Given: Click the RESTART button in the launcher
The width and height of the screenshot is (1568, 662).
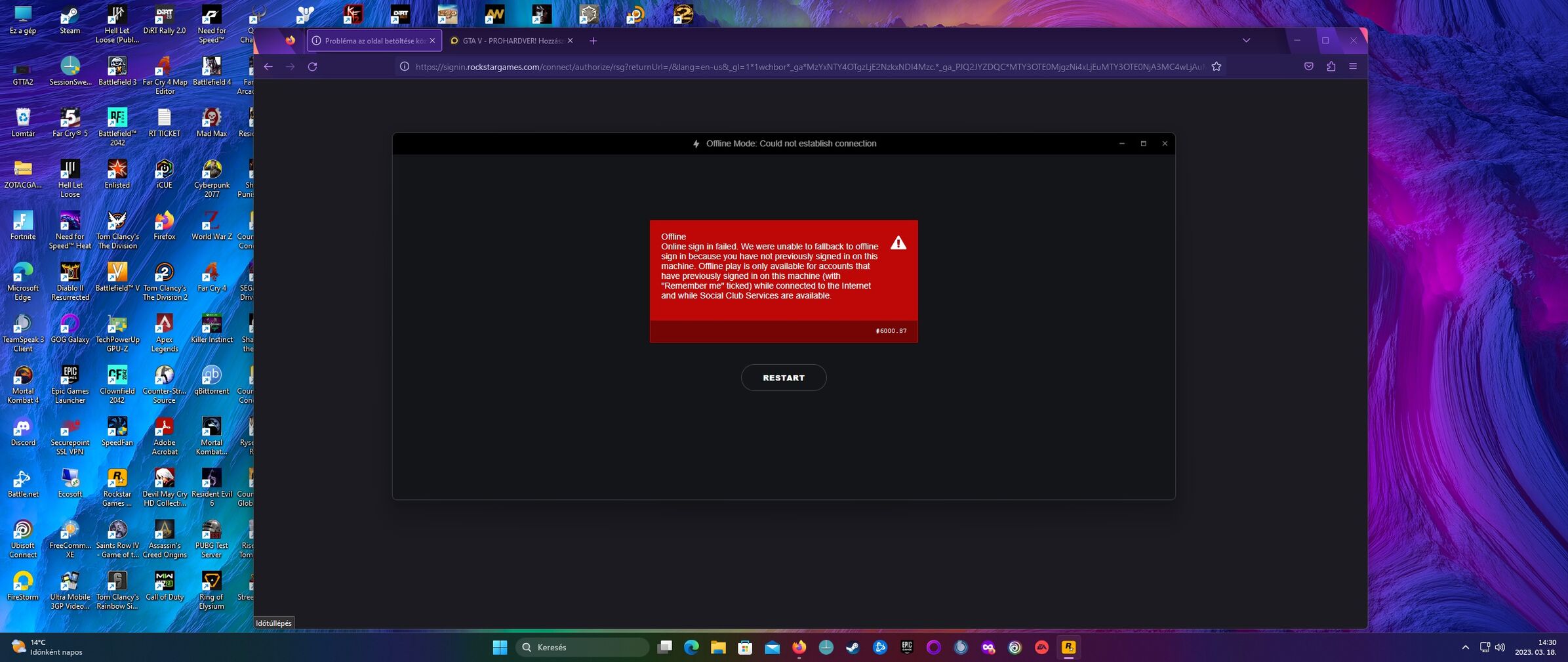Looking at the screenshot, I should pos(784,378).
